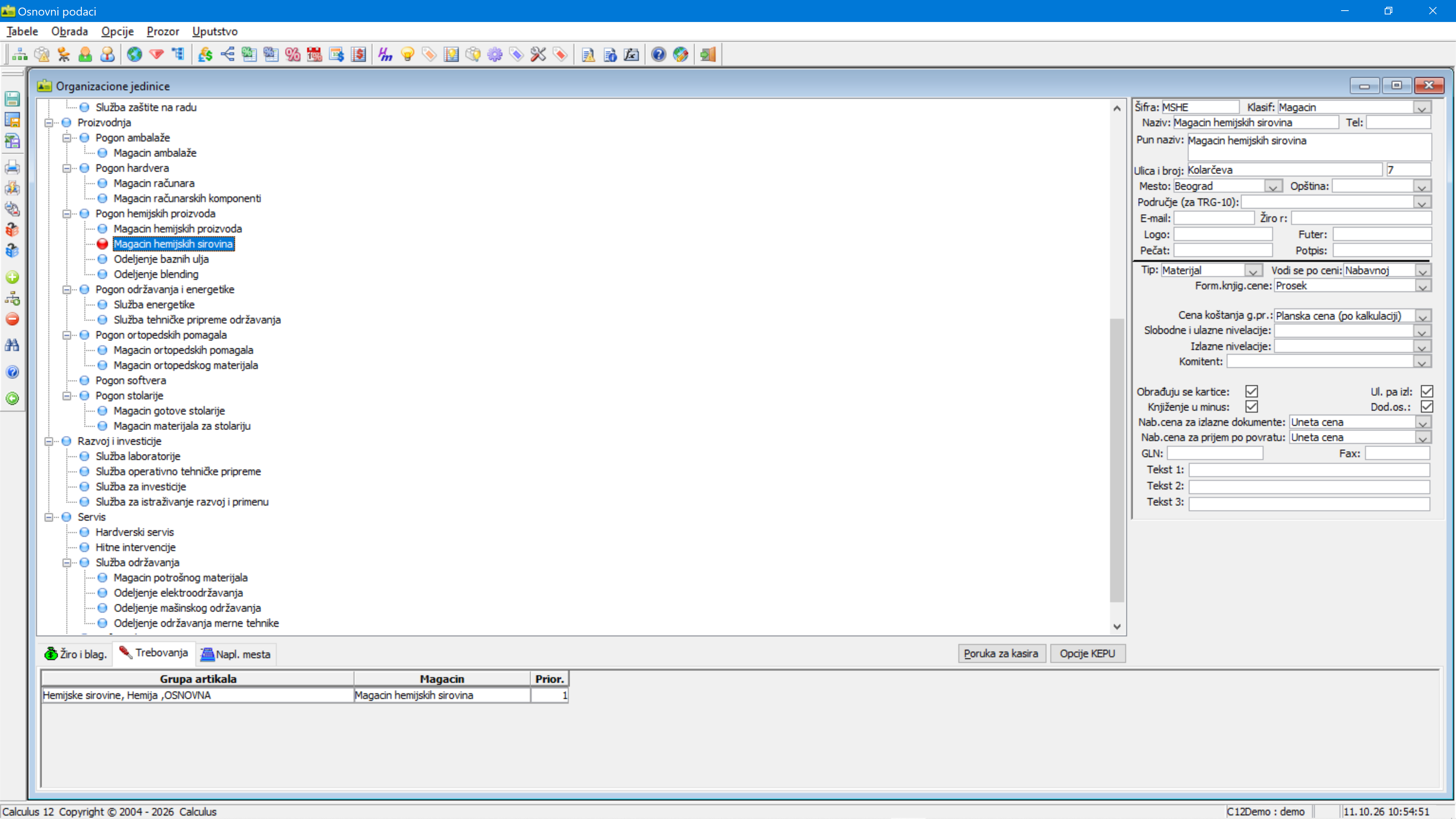The image size is (1456, 819).
Task: Click the red percent sign toolbar icon
Action: pyautogui.click(x=293, y=54)
